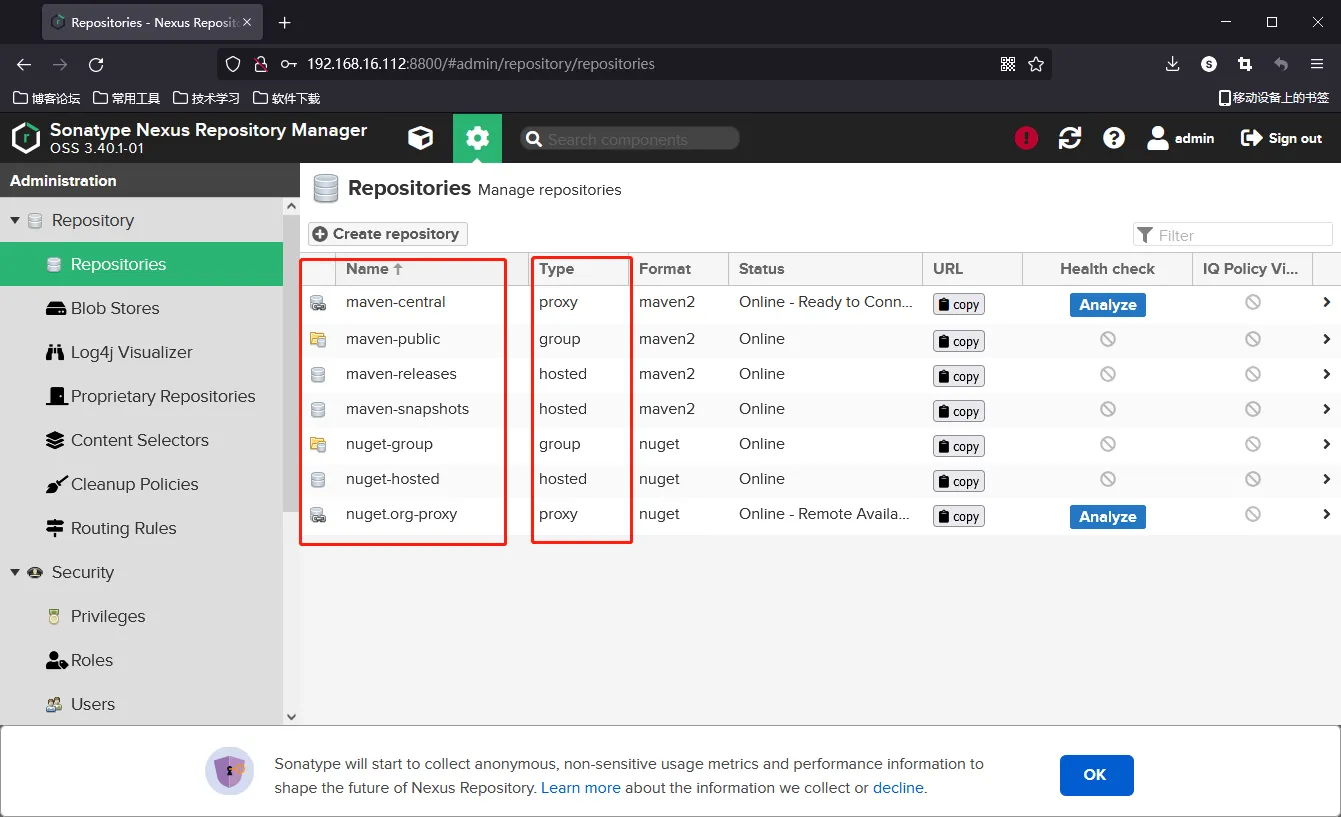Open Users under Security
The height and width of the screenshot is (817, 1341).
tap(142, 704)
